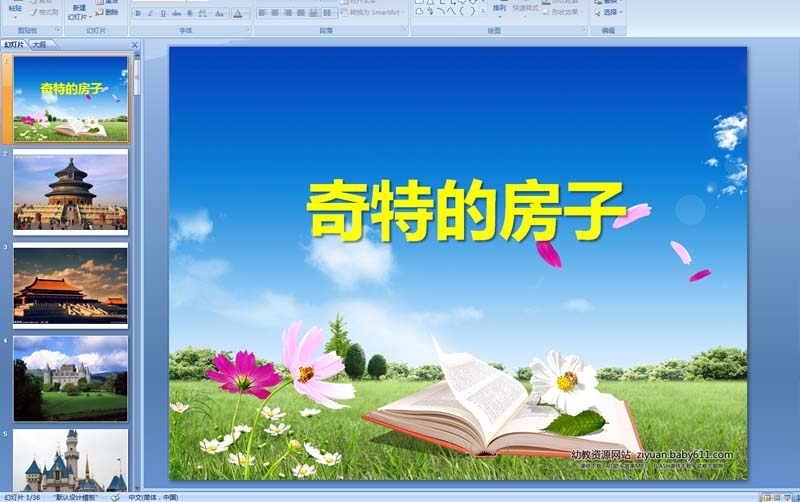800x502 pixels.
Task: Pick arc shape in shapes gallery
Action: 441,11
